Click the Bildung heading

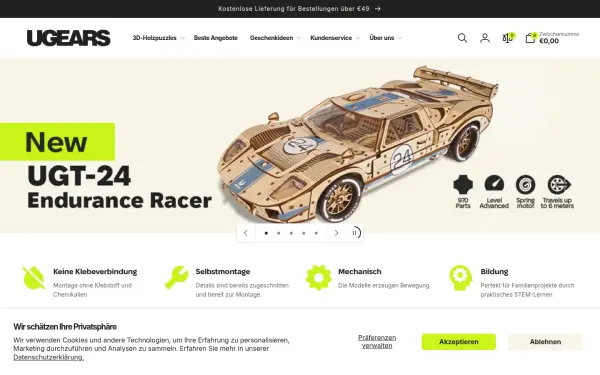(494, 272)
